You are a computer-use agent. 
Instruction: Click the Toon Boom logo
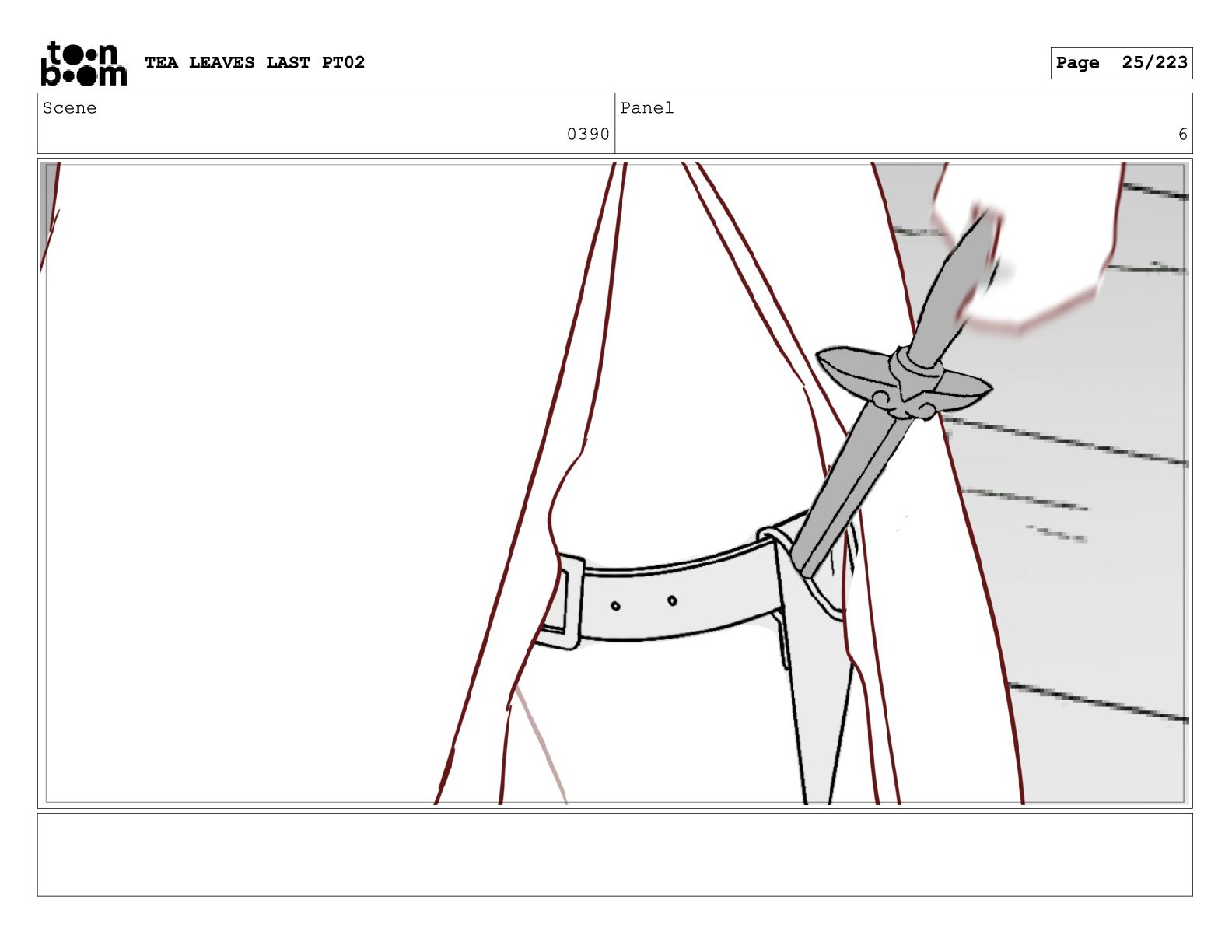click(x=83, y=63)
